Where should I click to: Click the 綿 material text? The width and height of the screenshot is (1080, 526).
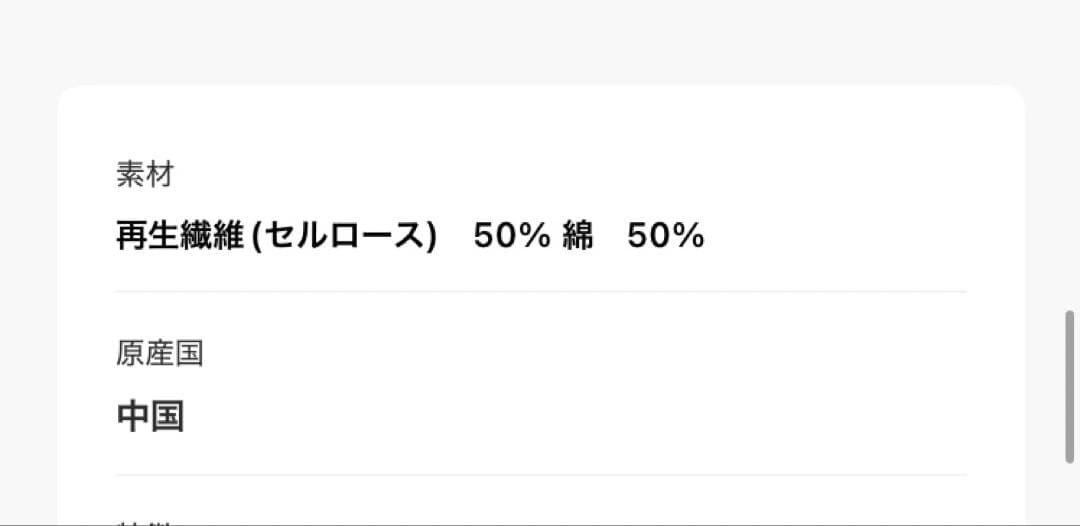(x=577, y=236)
